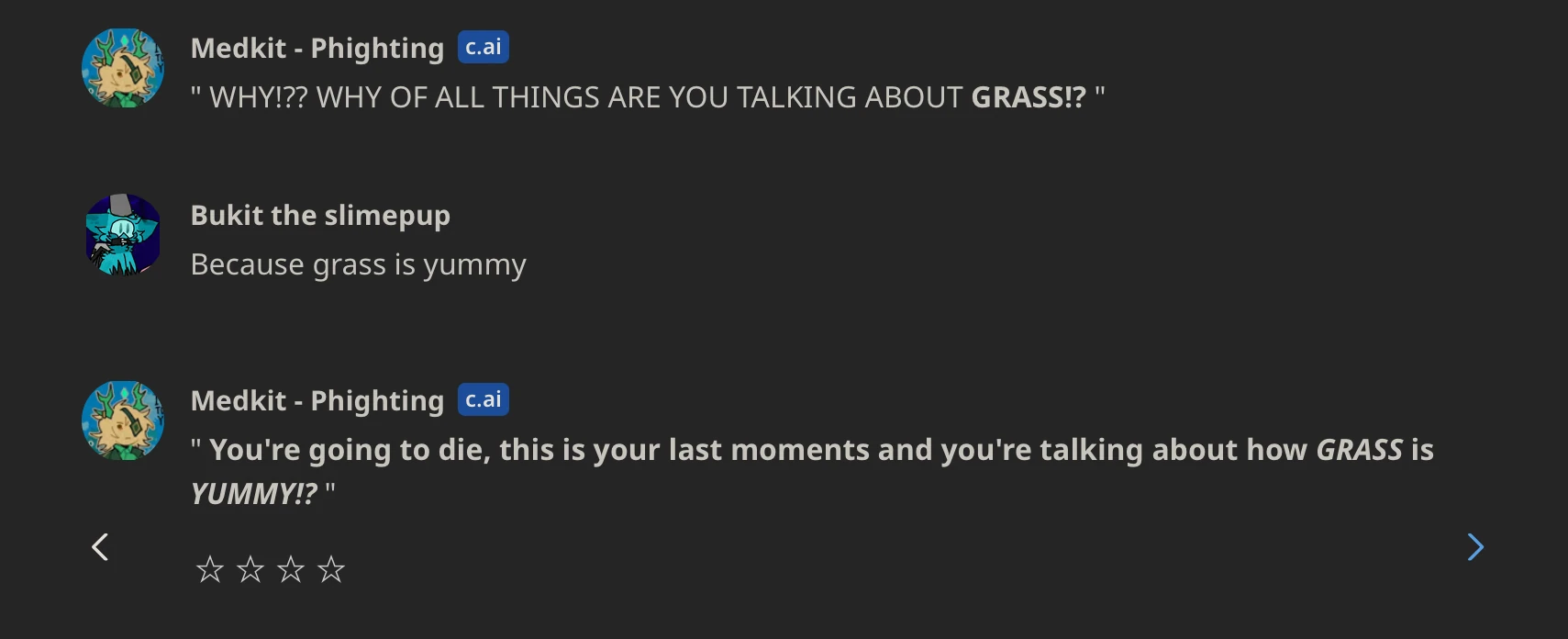This screenshot has height=639, width=1568.
Task: Open Medkit's bottom avatar picture
Action: point(122,420)
